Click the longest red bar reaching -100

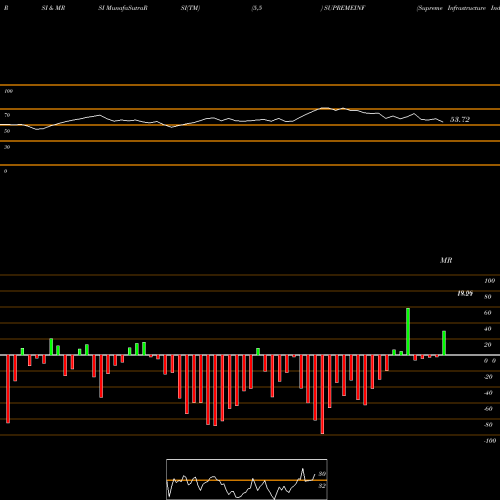(322, 395)
